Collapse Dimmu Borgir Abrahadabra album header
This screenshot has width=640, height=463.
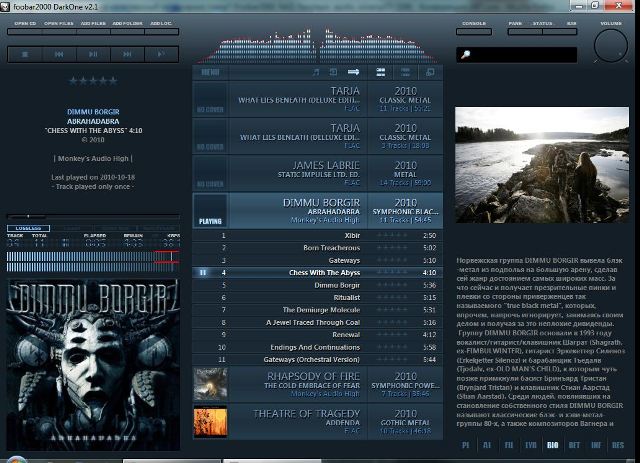click(318, 211)
